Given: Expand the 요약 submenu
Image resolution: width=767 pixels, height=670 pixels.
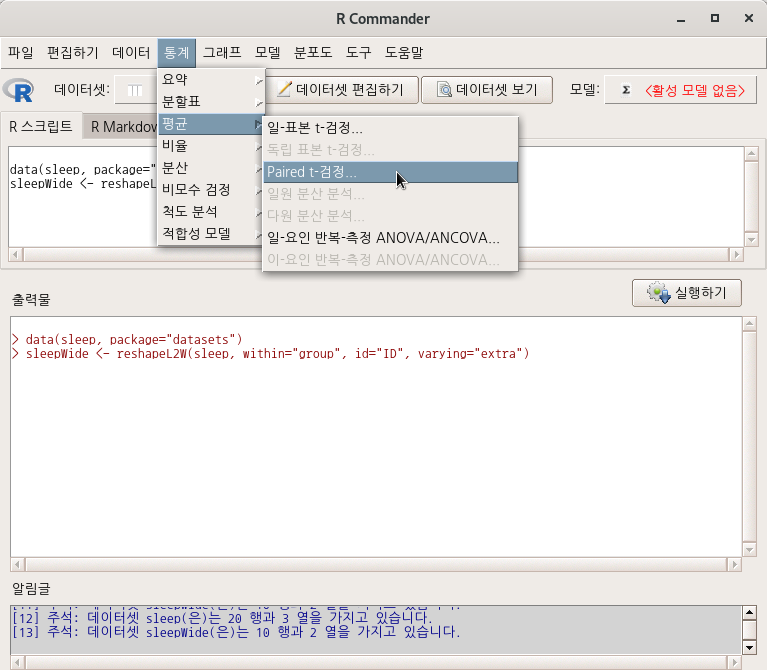Looking at the screenshot, I should click(211, 79).
